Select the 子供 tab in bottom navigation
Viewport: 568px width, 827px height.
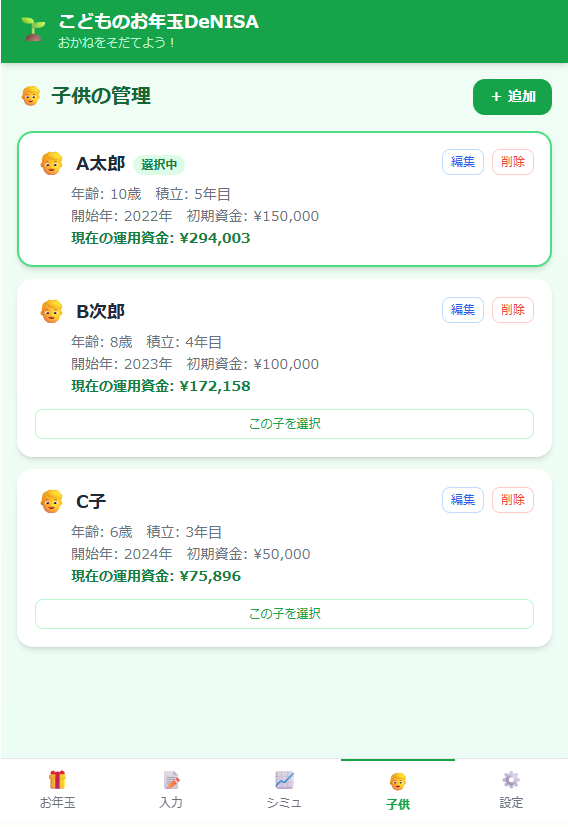point(398,790)
